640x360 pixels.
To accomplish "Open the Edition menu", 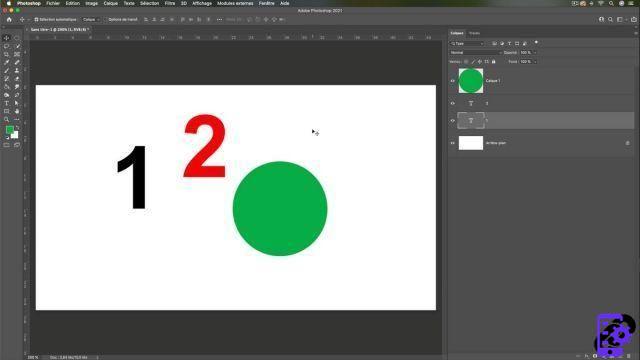I will (x=73, y=3).
